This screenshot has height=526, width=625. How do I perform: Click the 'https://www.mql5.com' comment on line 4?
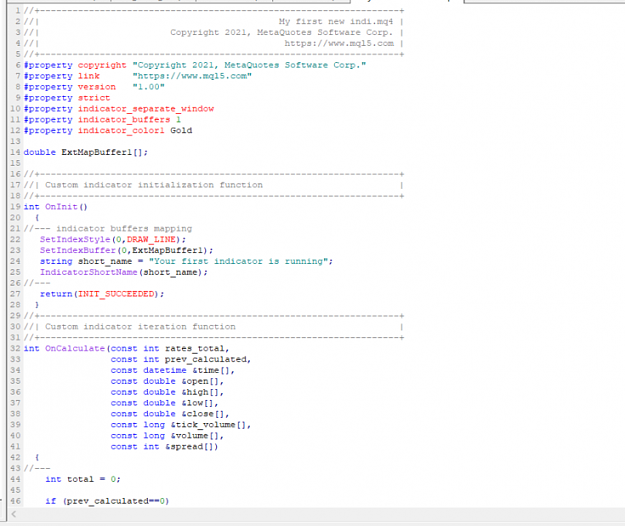coord(339,43)
